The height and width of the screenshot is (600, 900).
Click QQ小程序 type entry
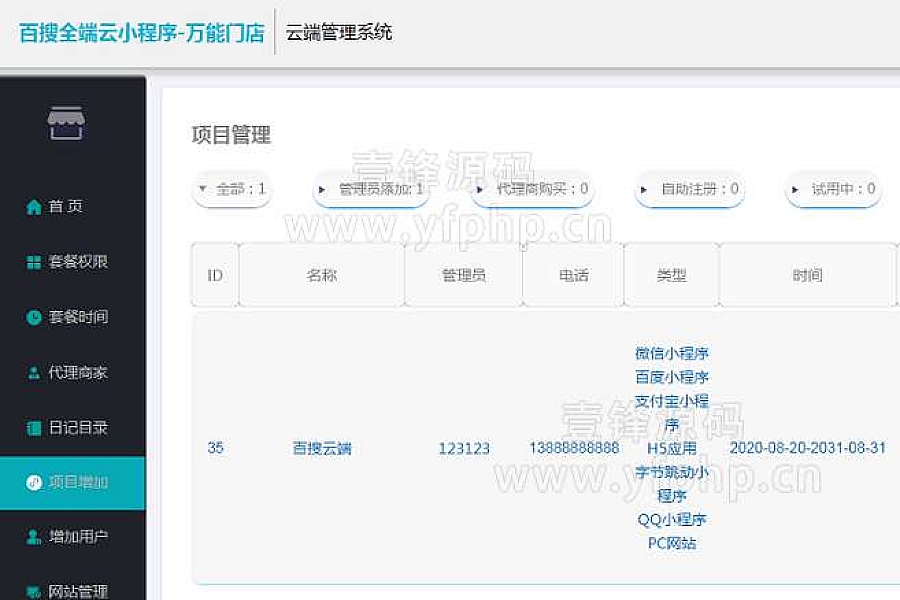pos(672,520)
